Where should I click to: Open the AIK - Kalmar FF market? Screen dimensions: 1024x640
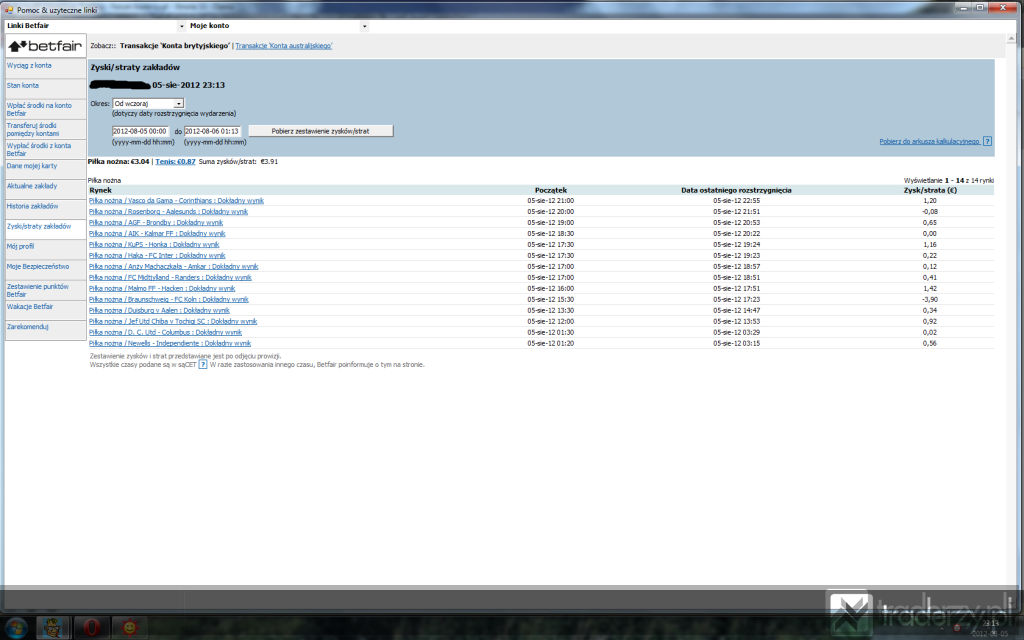pos(157,234)
